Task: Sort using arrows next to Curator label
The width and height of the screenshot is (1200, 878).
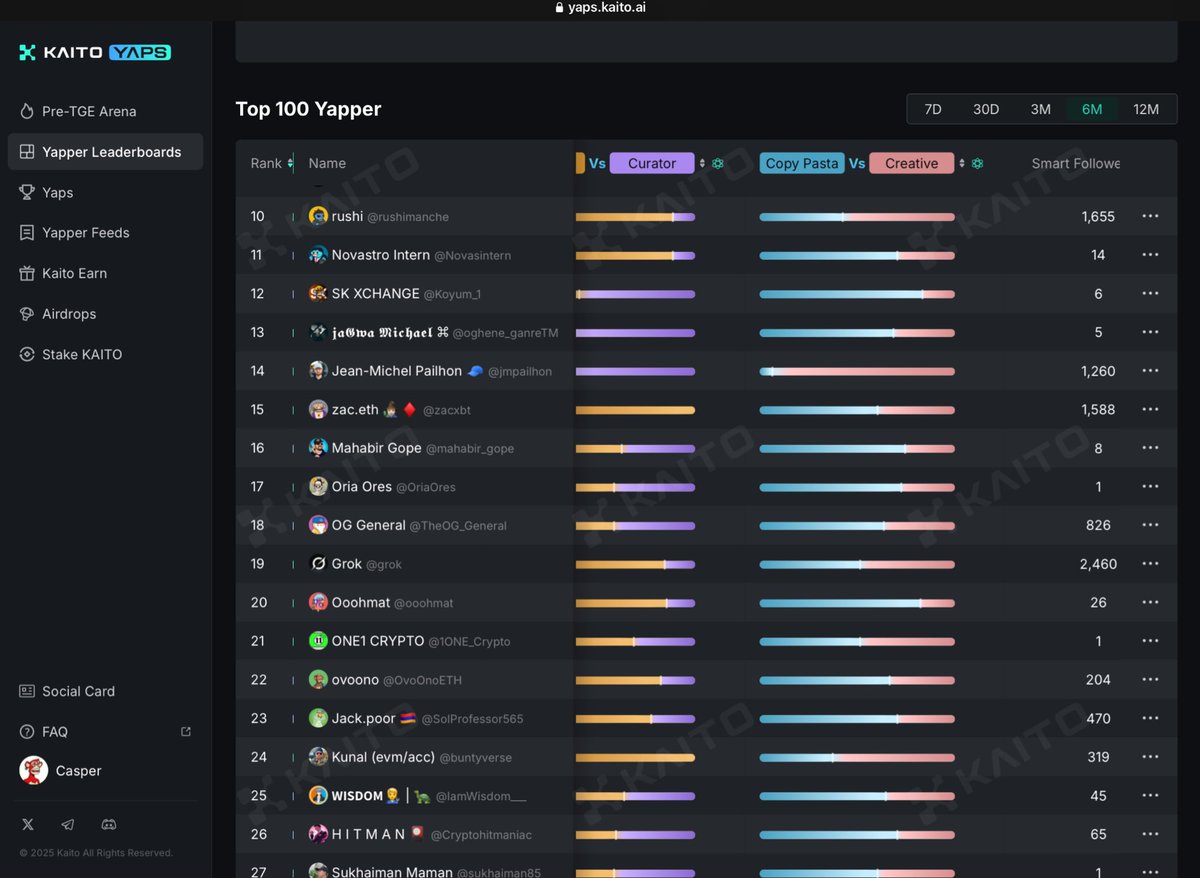Action: coord(702,163)
